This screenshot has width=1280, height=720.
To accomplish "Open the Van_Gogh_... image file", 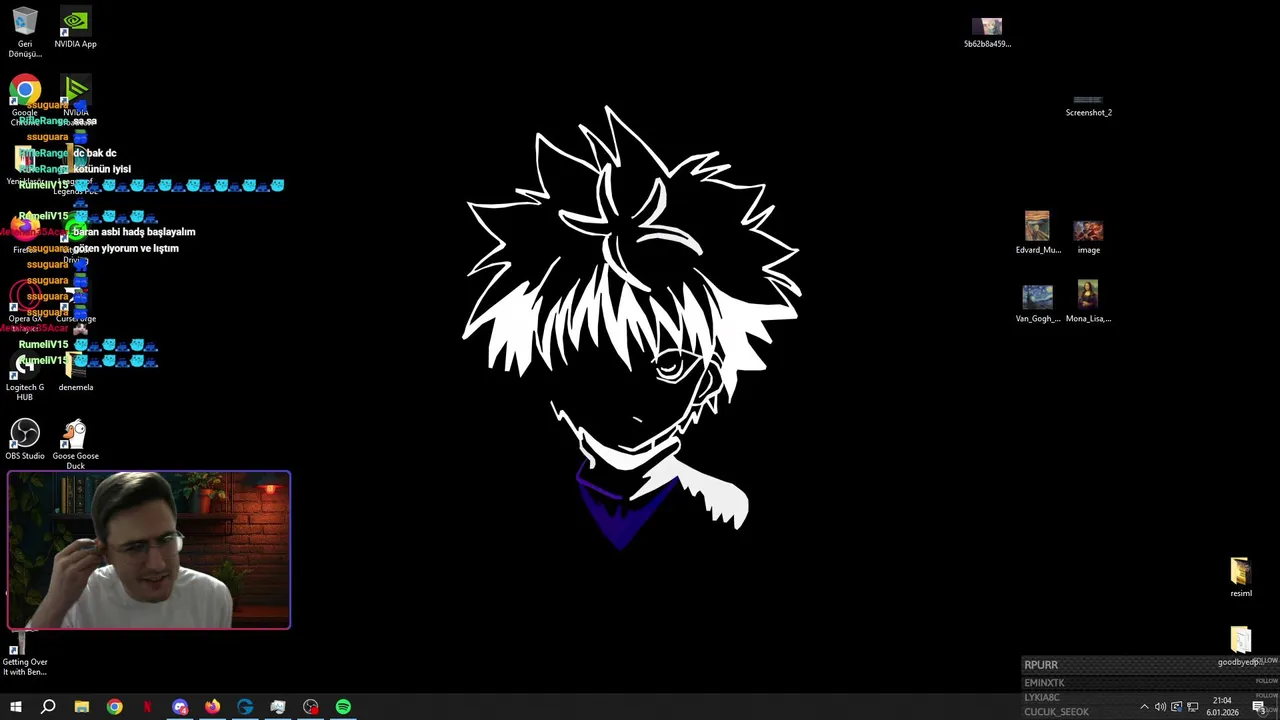I will [x=1037, y=303].
